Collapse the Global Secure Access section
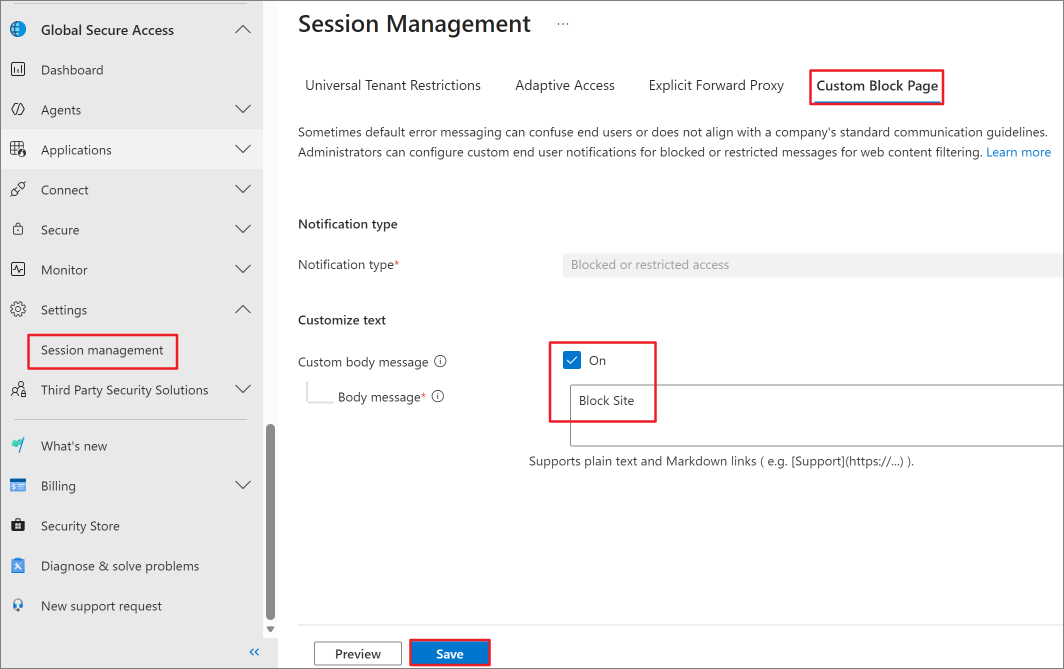 242,29
